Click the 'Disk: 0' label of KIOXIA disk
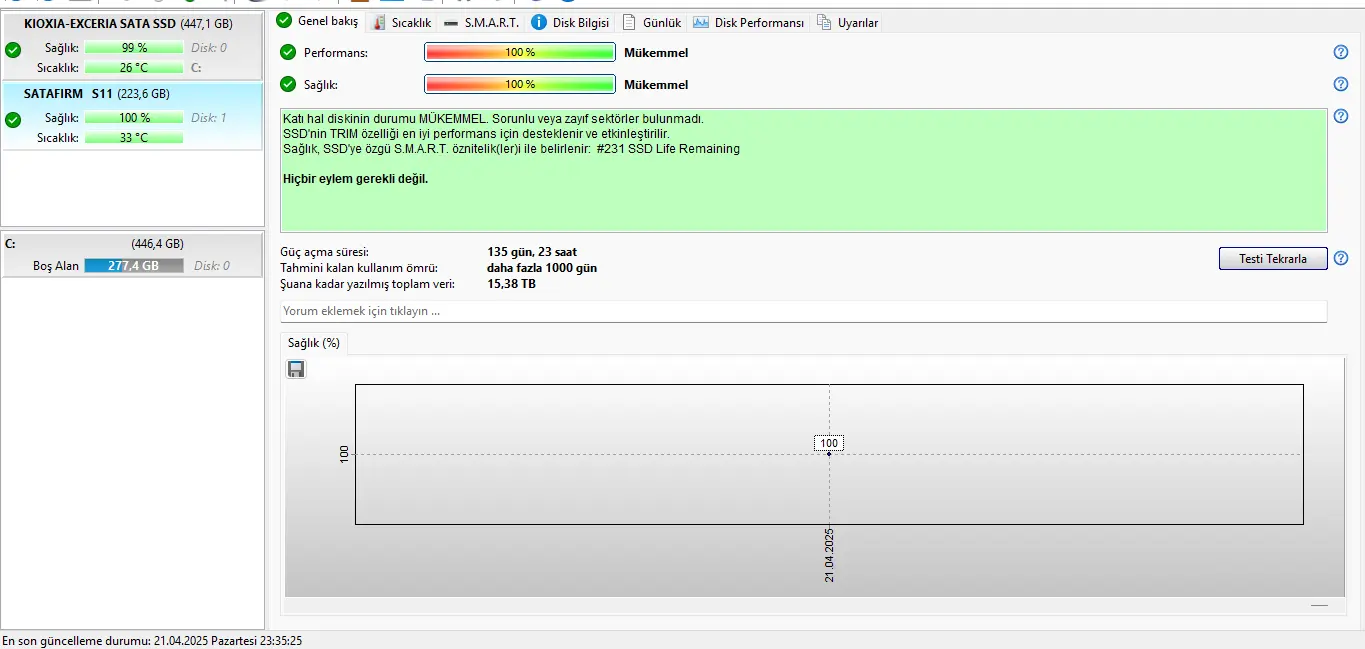This screenshot has height=649, width=1365. tap(209, 48)
